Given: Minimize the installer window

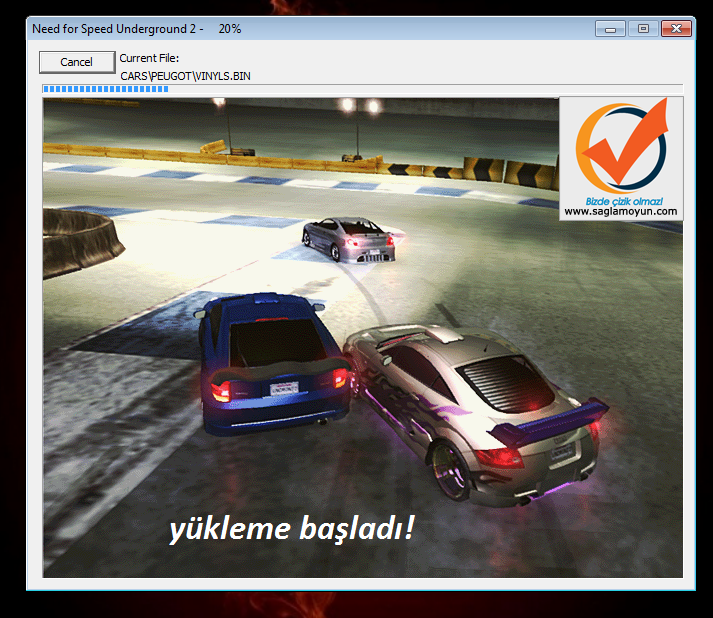Looking at the screenshot, I should [610, 29].
